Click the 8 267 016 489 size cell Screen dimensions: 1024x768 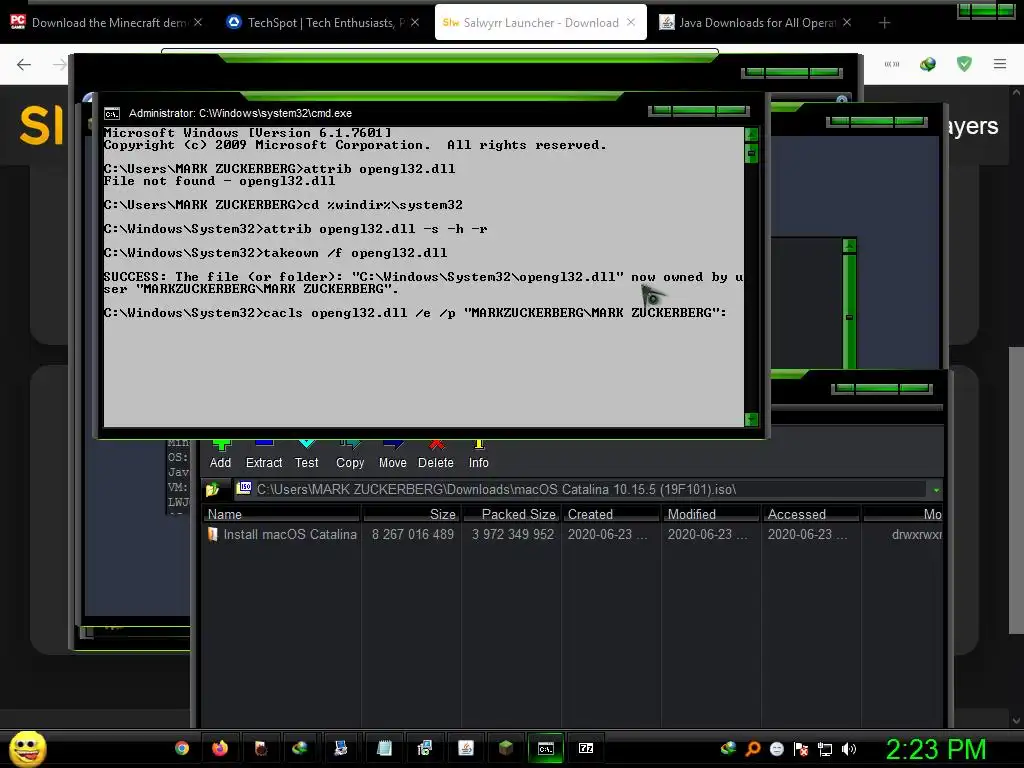pos(413,534)
